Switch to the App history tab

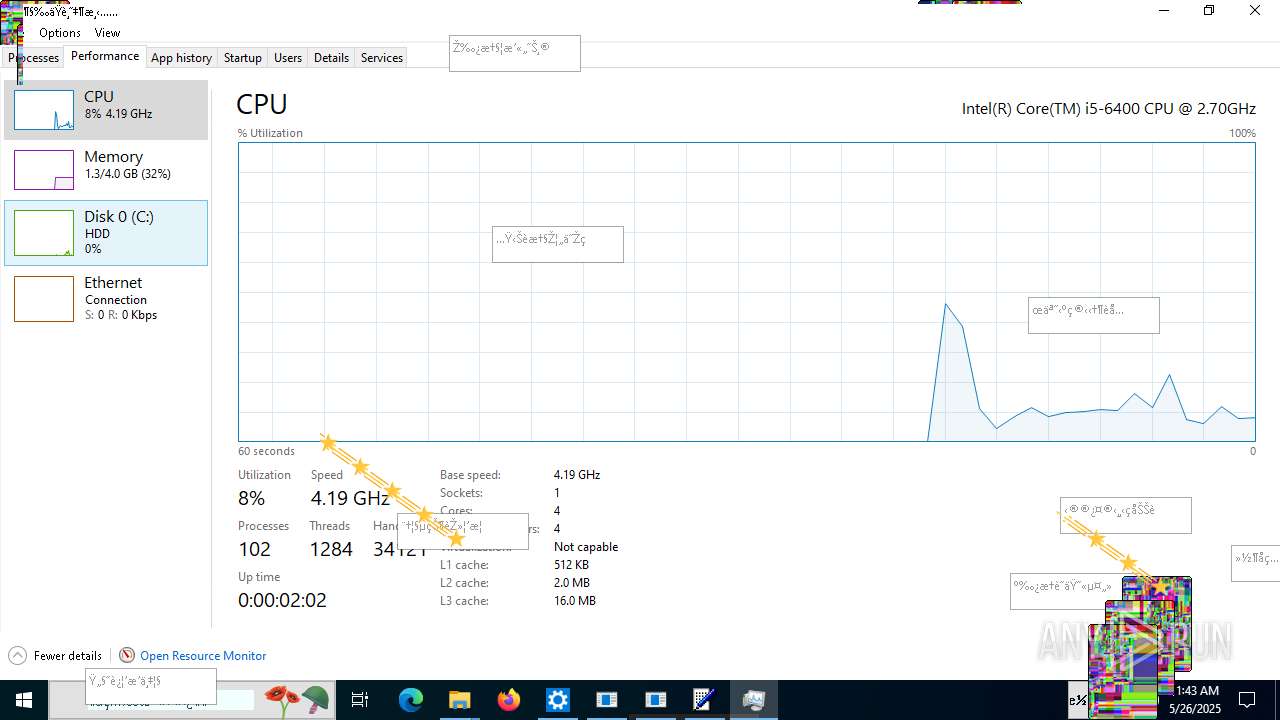(181, 58)
